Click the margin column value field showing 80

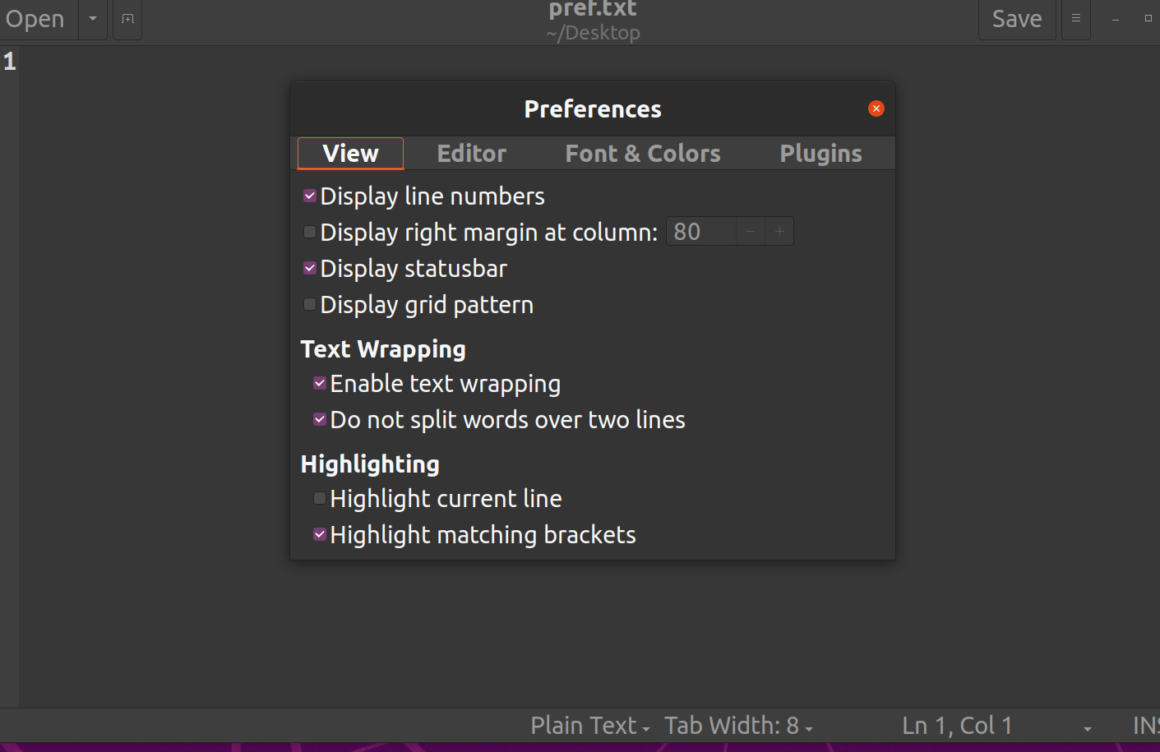point(700,231)
